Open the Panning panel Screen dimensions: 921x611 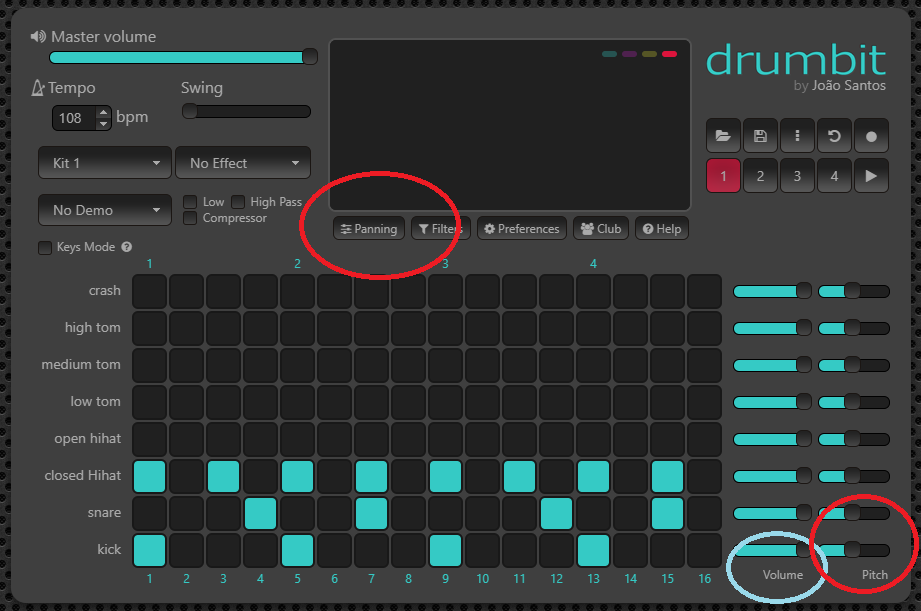369,229
